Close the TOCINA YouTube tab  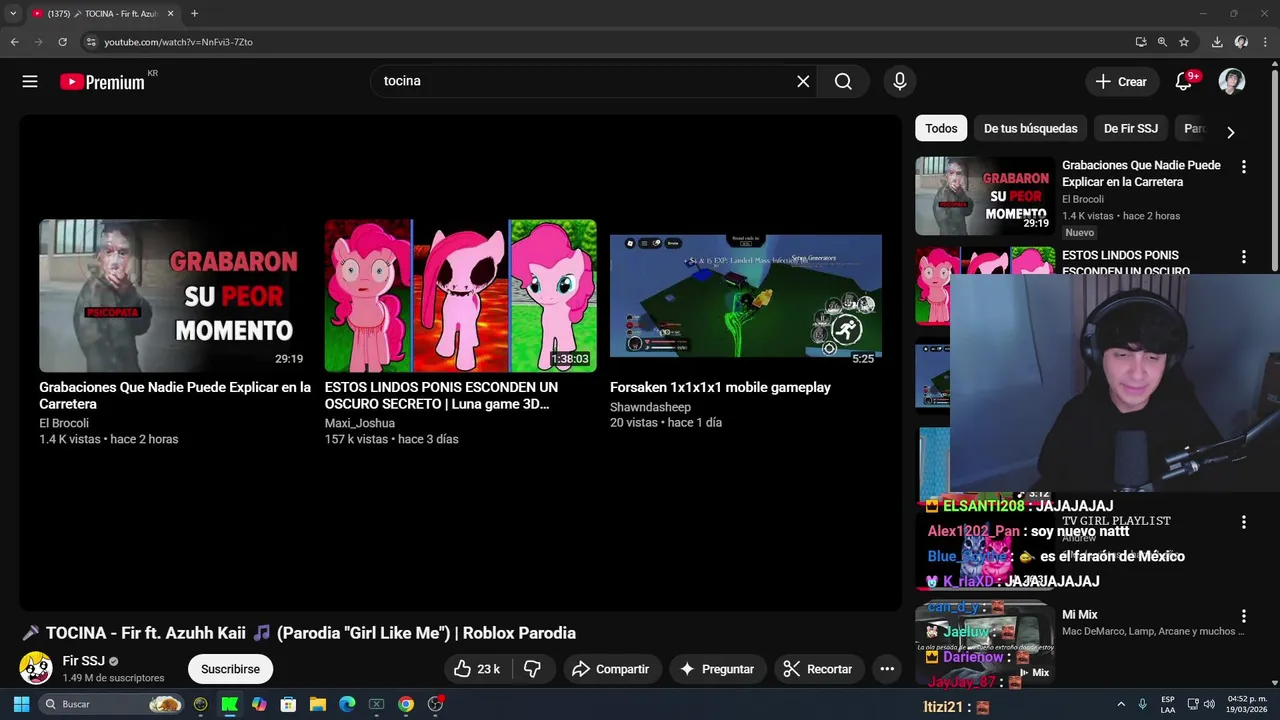pyautogui.click(x=170, y=14)
